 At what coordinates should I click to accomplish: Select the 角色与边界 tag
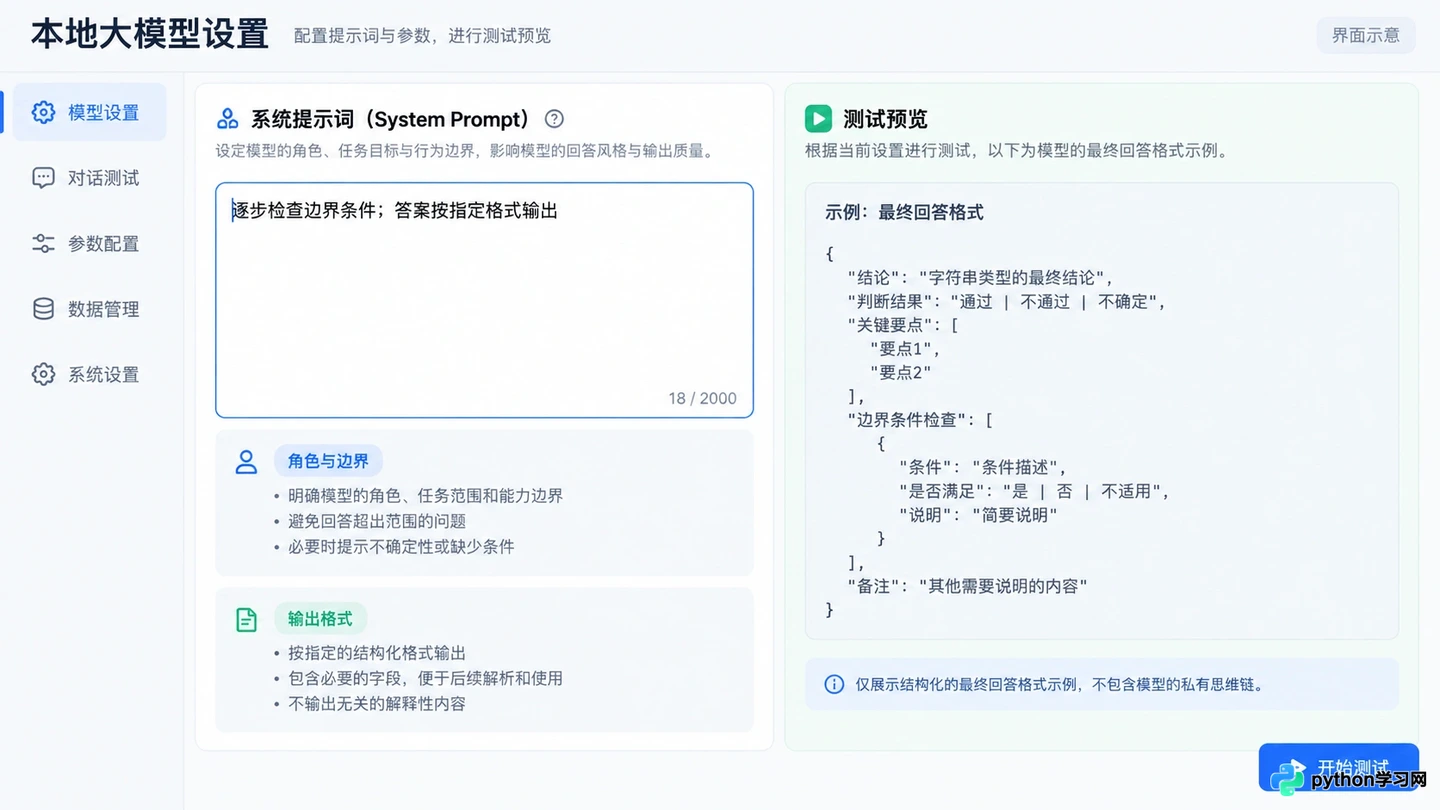coord(328,461)
